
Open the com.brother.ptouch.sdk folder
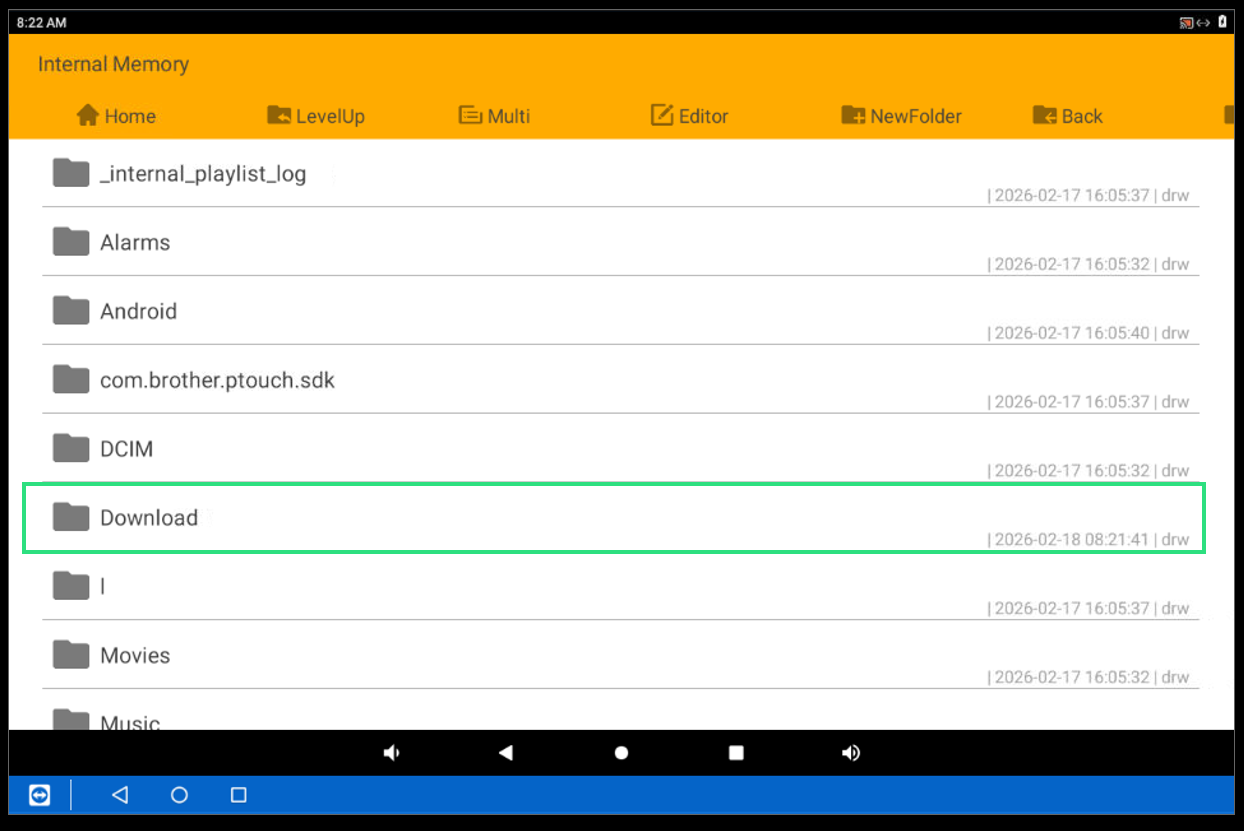(217, 380)
